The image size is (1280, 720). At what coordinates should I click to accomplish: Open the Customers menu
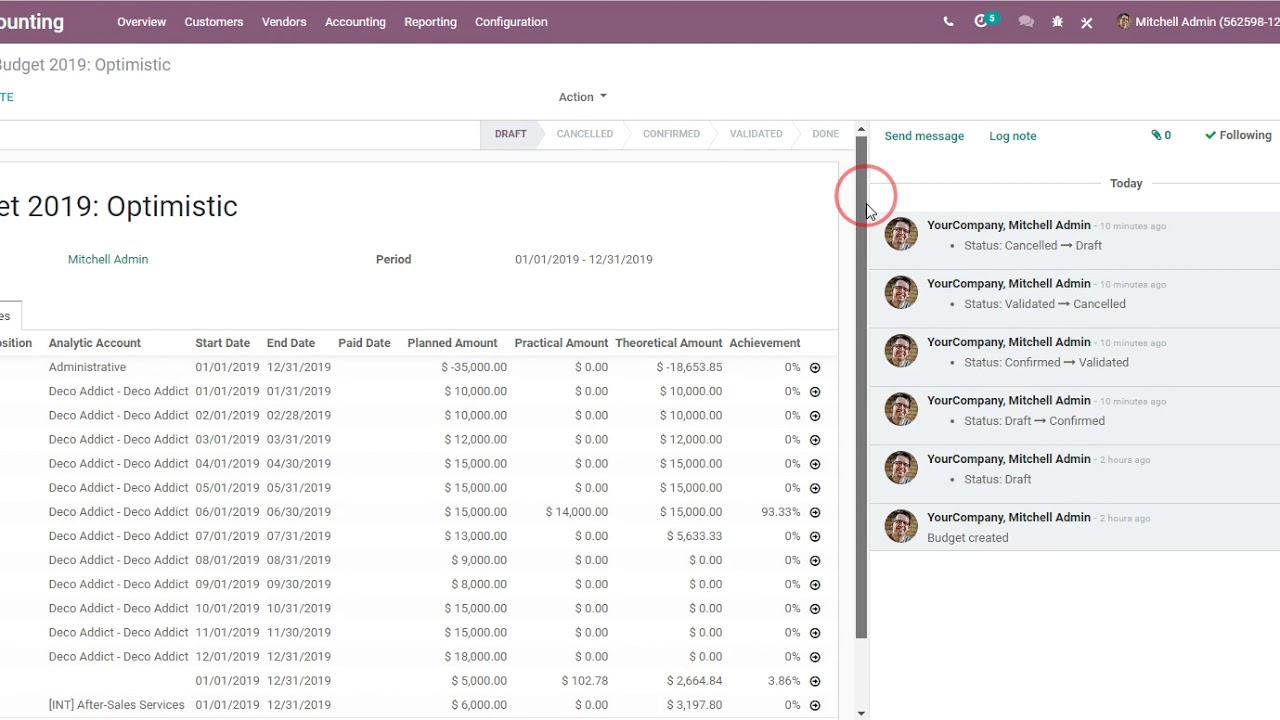(x=214, y=21)
